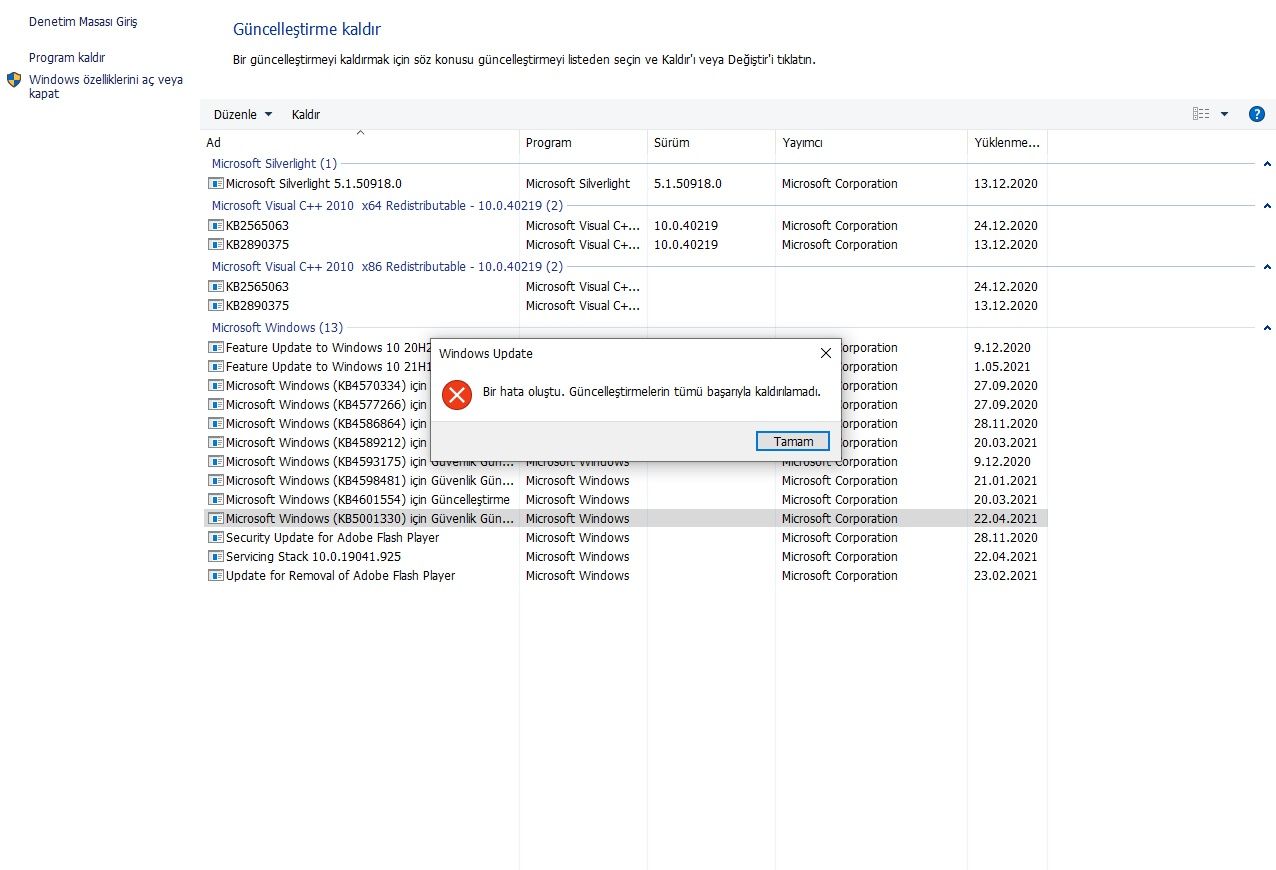Click the KB4577266 update icon
Viewport: 1276px width, 870px height.
(216, 405)
